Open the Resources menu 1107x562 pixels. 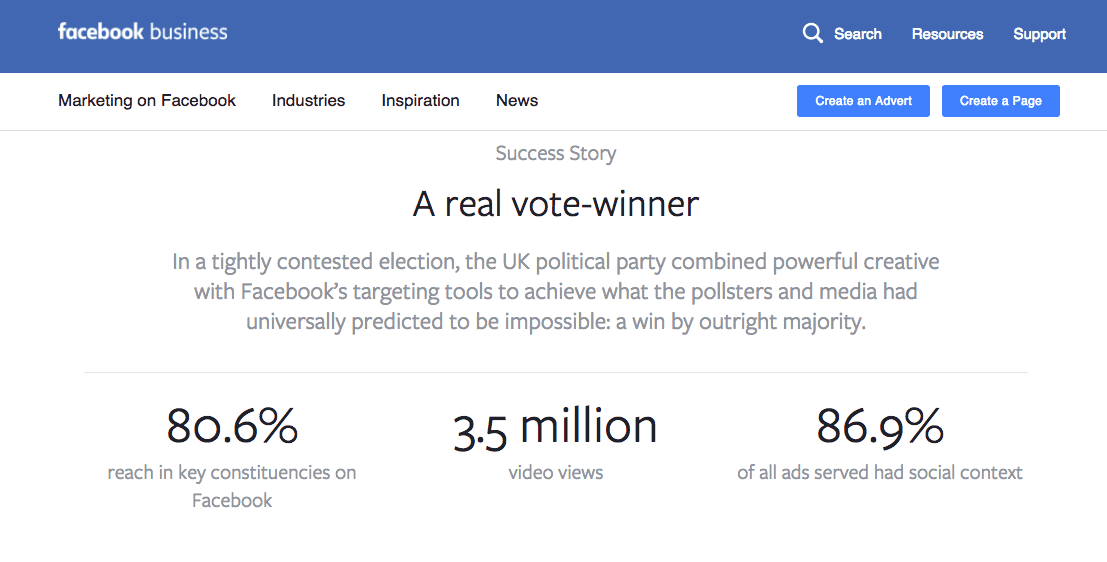tap(947, 34)
